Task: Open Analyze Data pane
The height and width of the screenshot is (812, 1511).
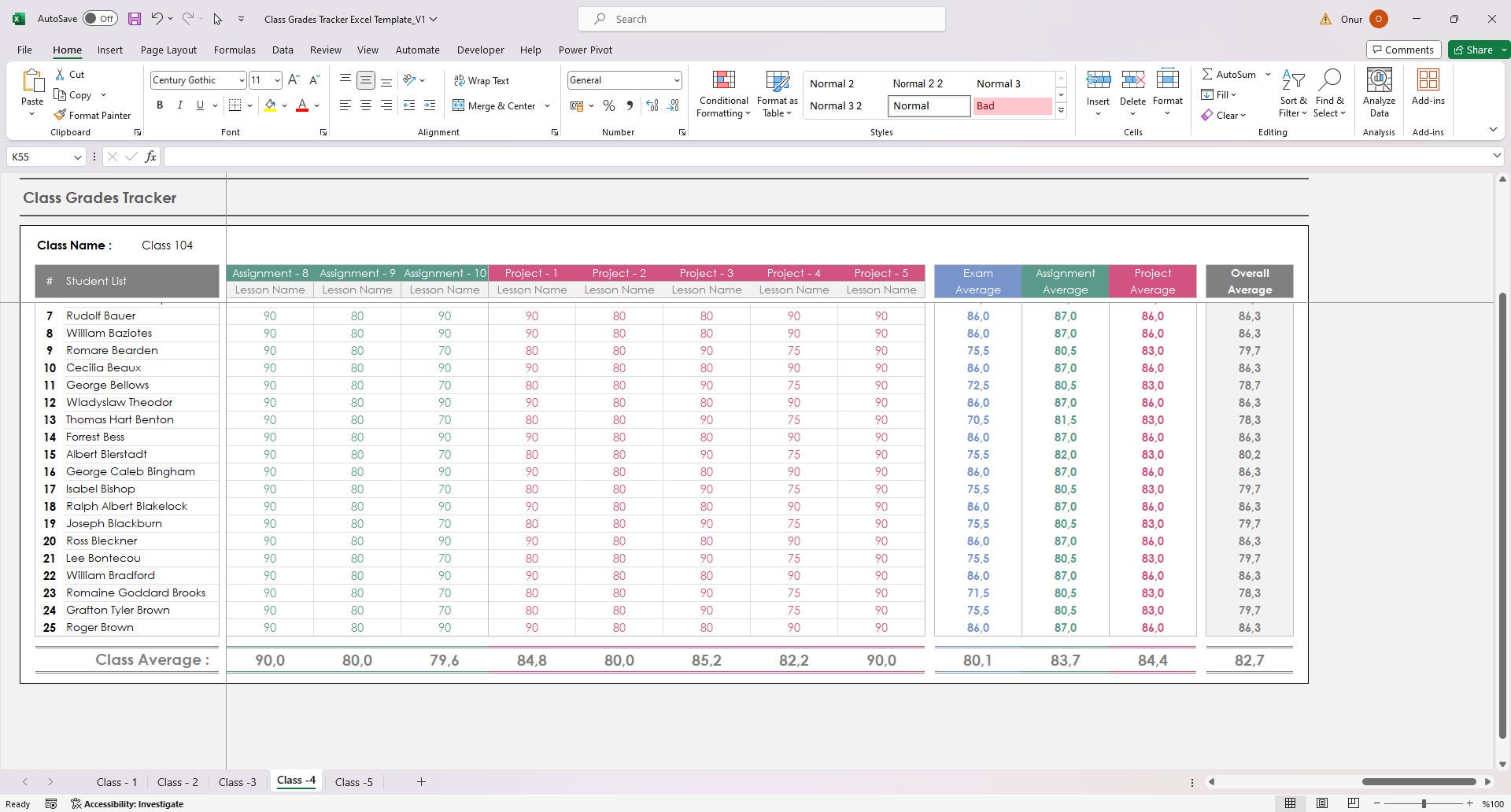Action: point(1378,93)
